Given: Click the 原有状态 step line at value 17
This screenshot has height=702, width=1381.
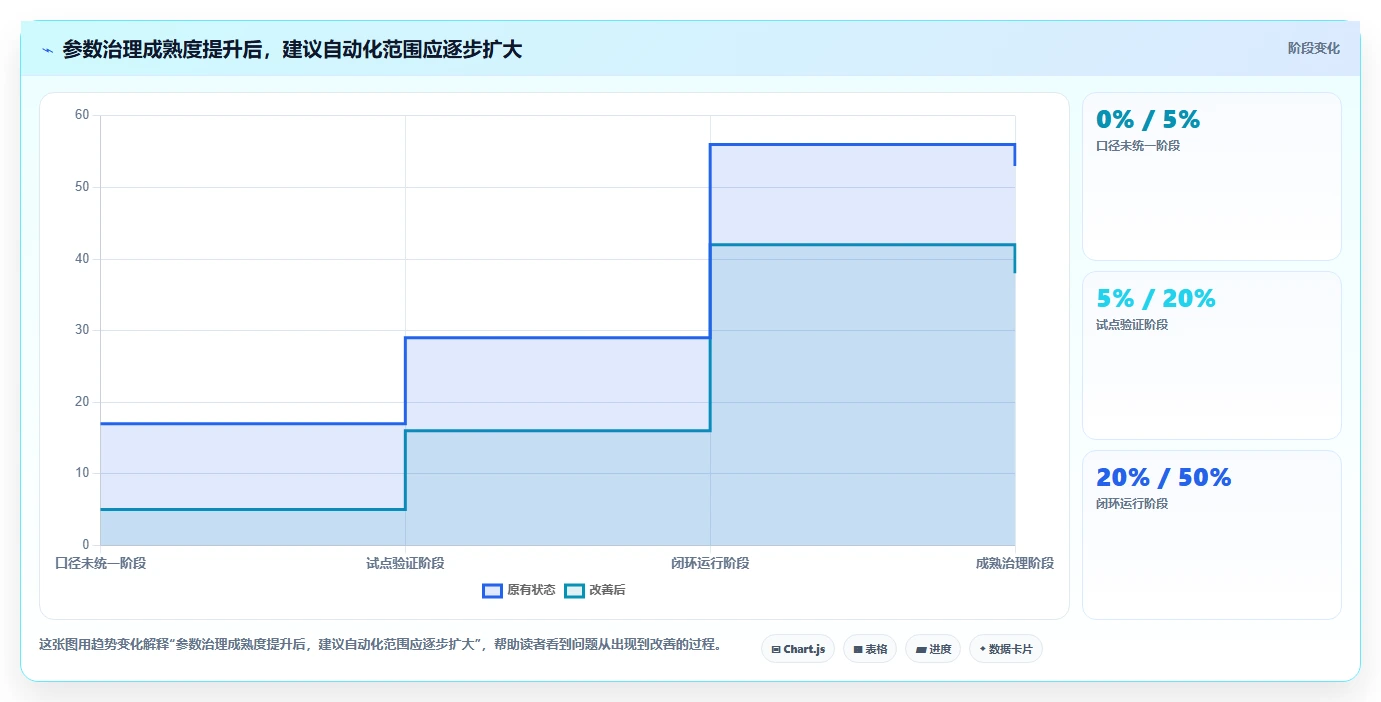Looking at the screenshot, I should [252, 423].
